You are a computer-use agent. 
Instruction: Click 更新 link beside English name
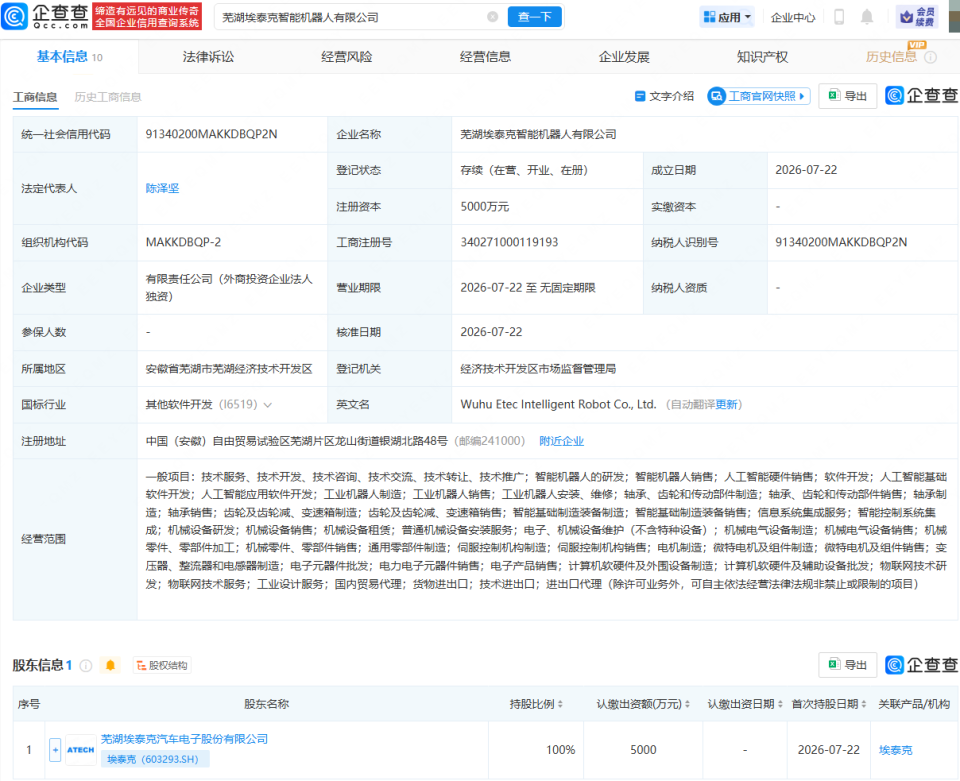pos(726,405)
